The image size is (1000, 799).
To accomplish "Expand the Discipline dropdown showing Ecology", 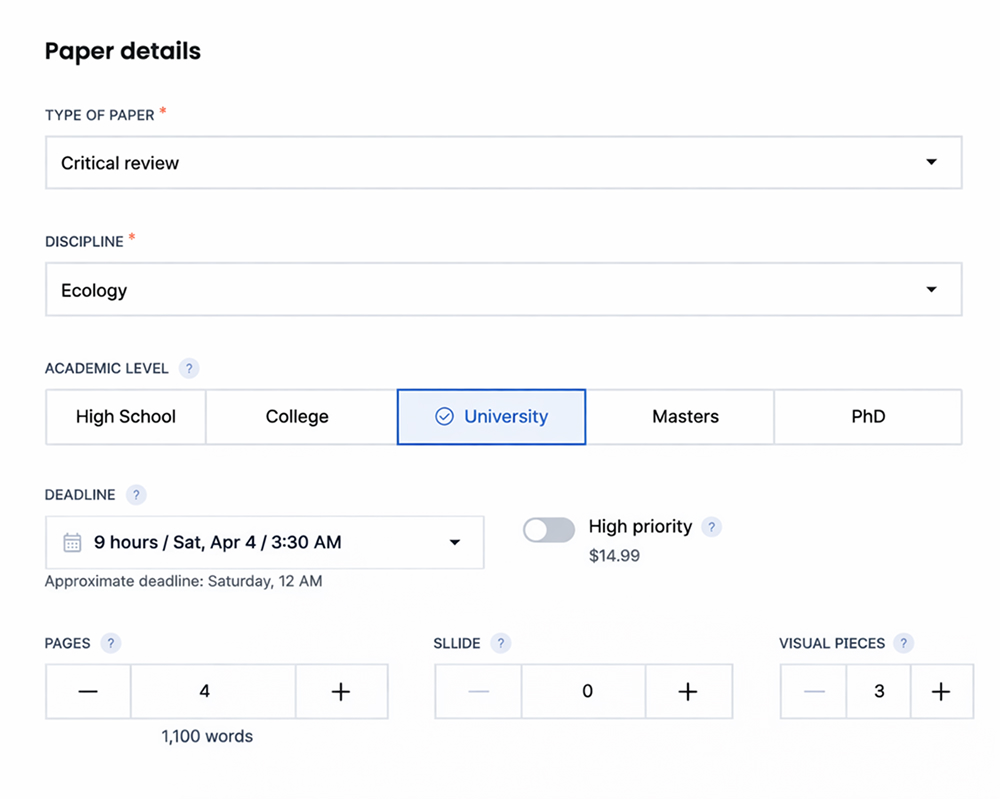I will 503,290.
